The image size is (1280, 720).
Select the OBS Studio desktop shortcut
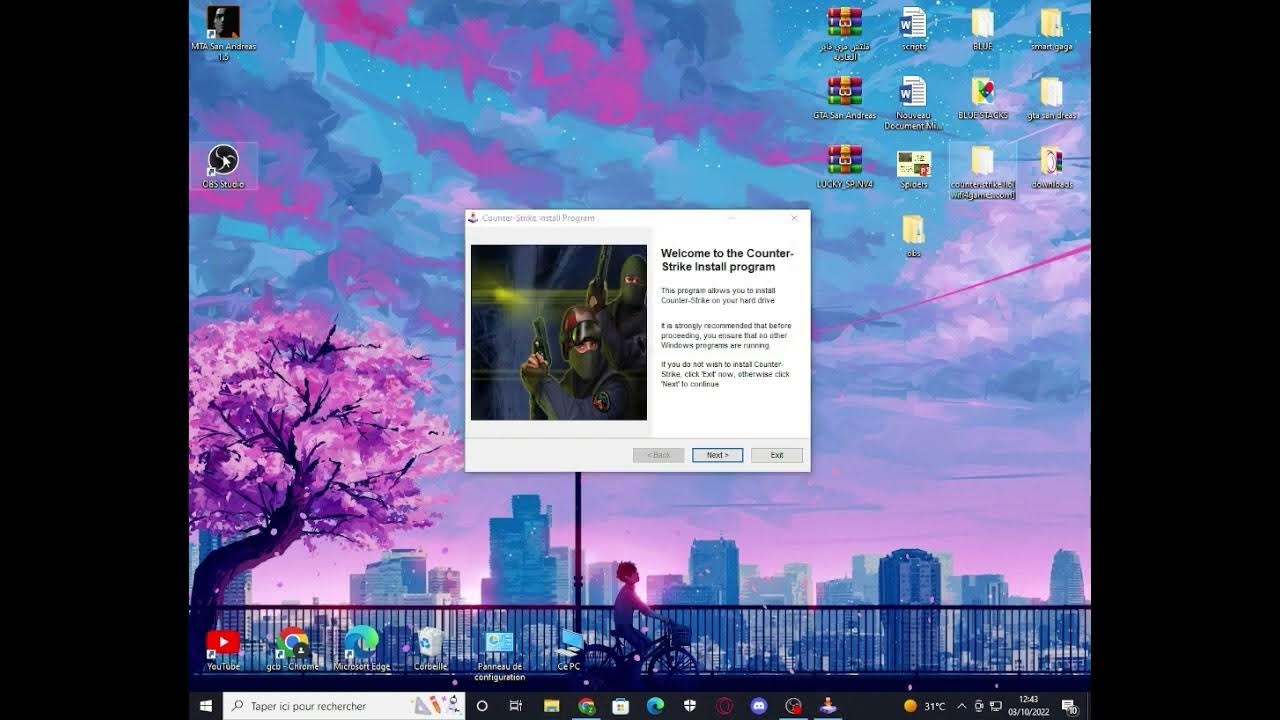223,166
